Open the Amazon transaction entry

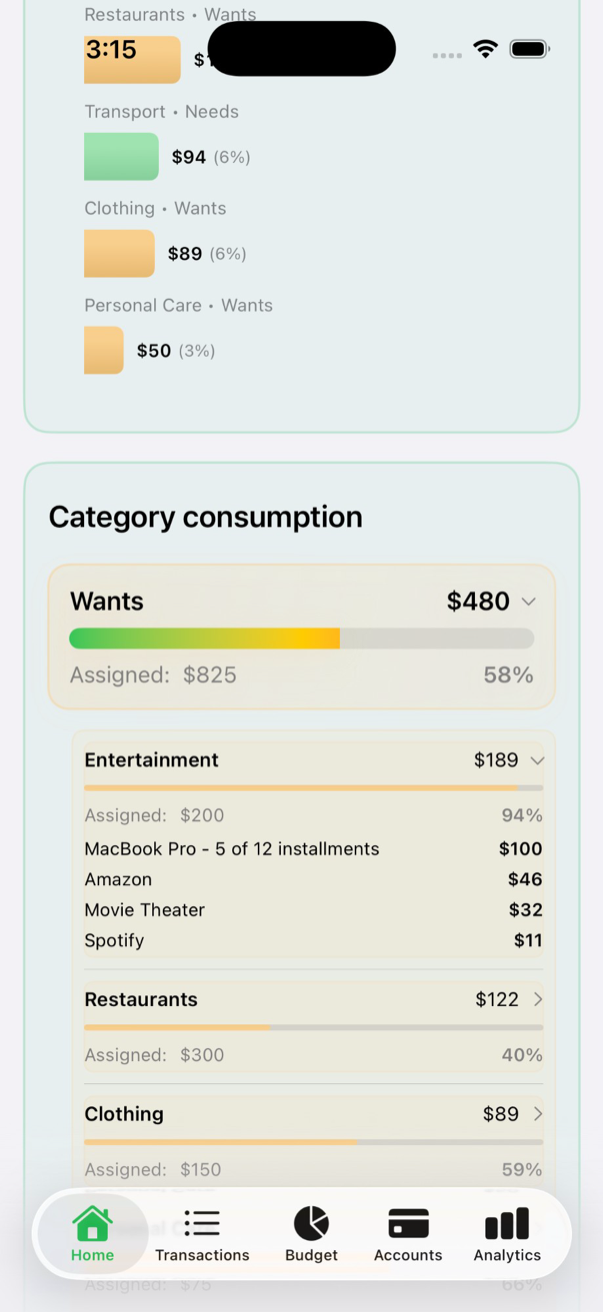coord(118,880)
